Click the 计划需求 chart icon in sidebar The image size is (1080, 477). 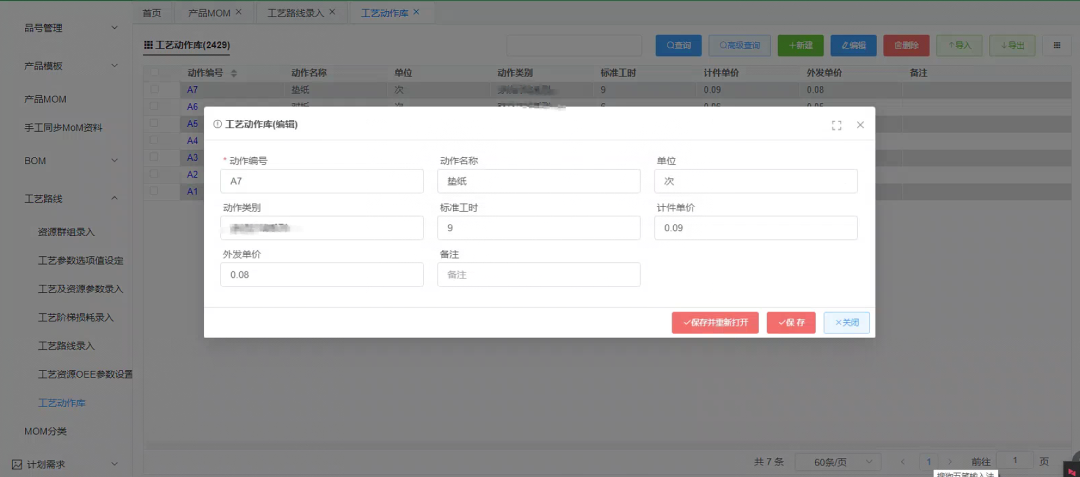pyautogui.click(x=17, y=465)
